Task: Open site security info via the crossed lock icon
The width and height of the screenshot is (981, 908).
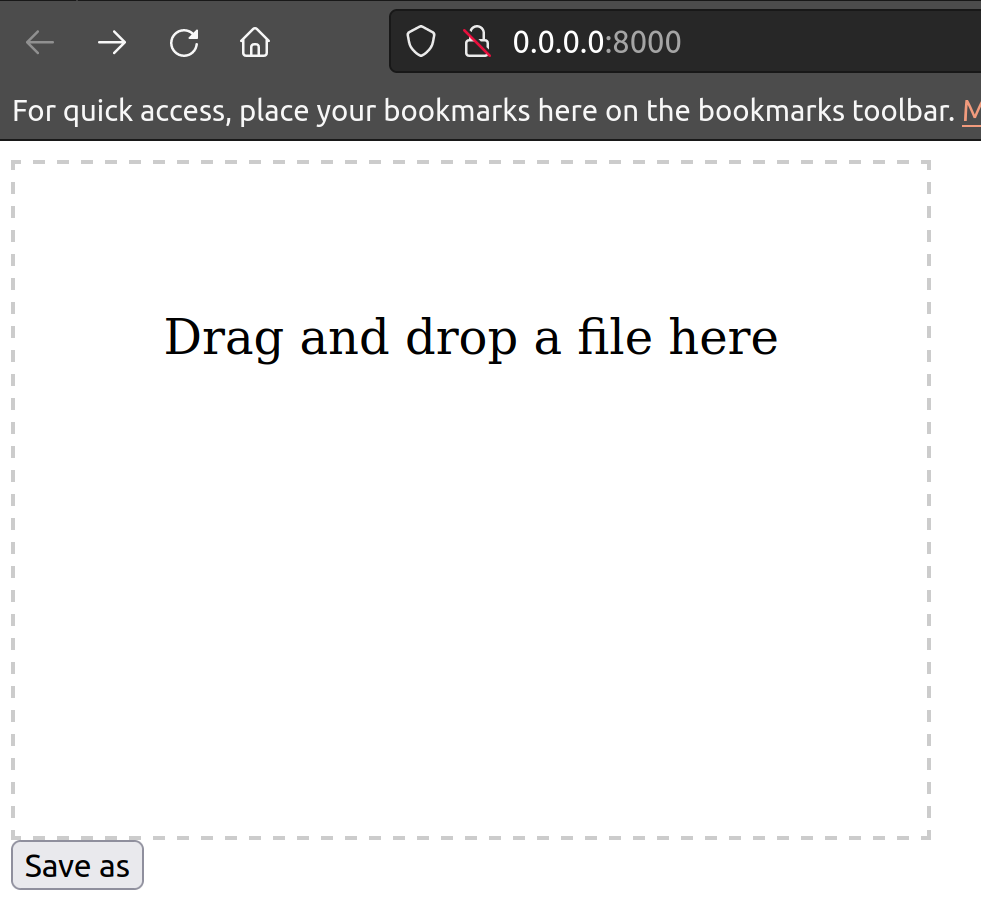Action: 476,41
